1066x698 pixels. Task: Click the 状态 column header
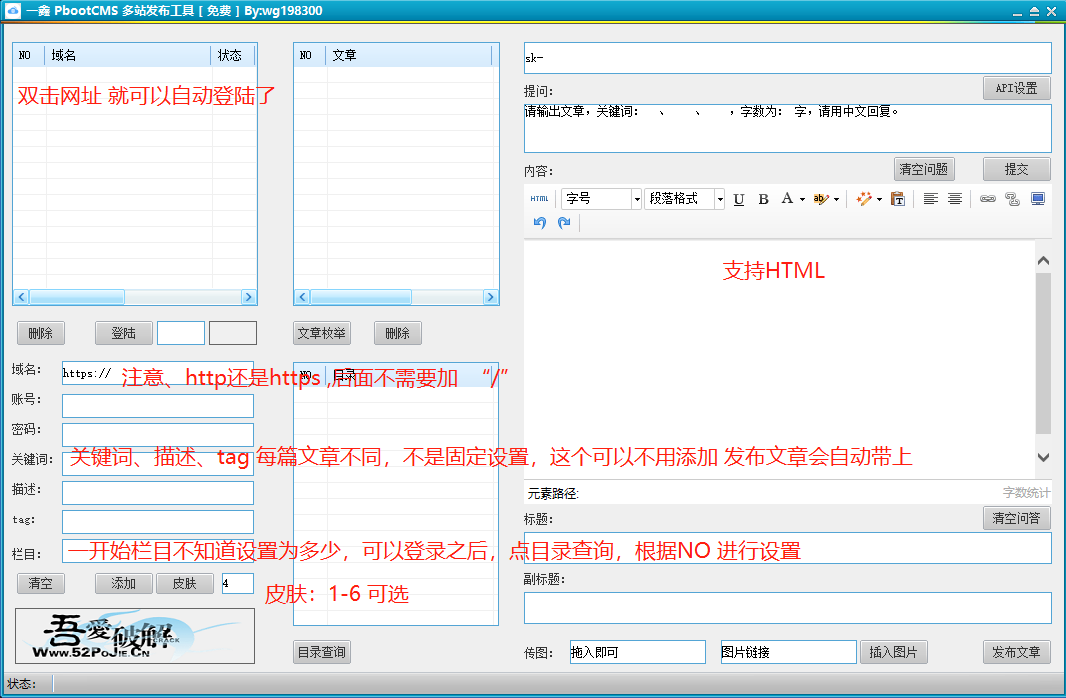pyautogui.click(x=233, y=55)
